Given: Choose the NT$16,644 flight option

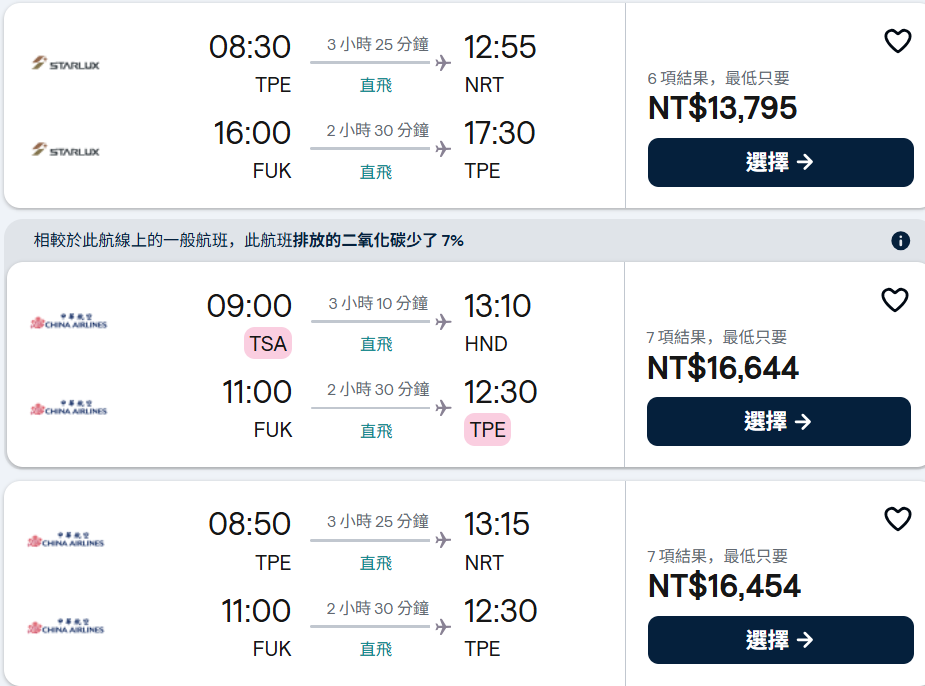Looking at the screenshot, I should pos(778,422).
